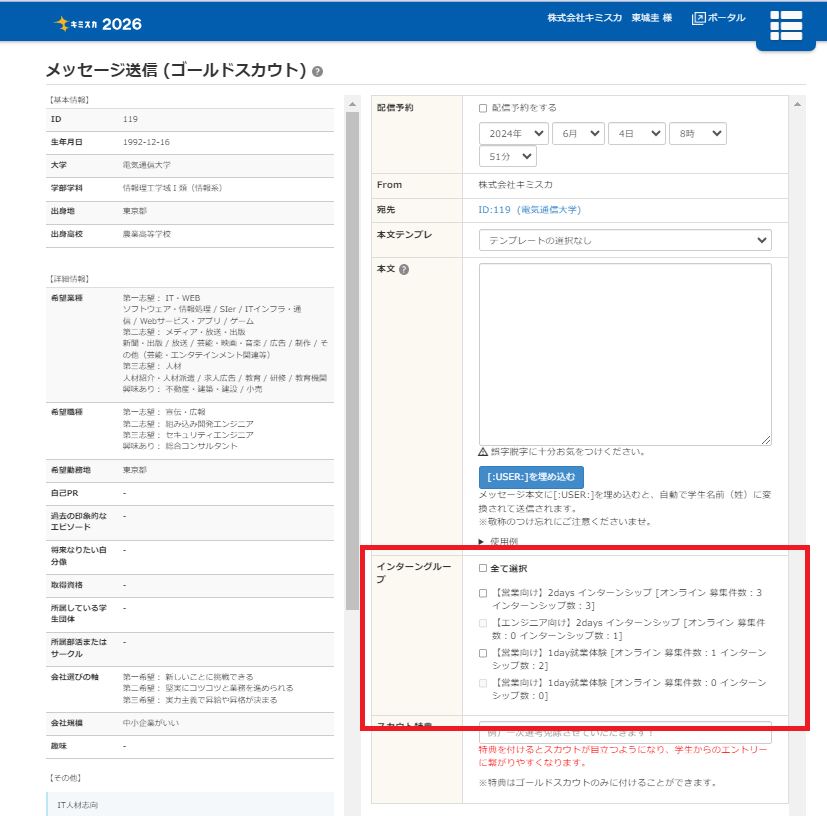This screenshot has width=827, height=816.
Task: Click the ポータル link in header
Action: [726, 18]
